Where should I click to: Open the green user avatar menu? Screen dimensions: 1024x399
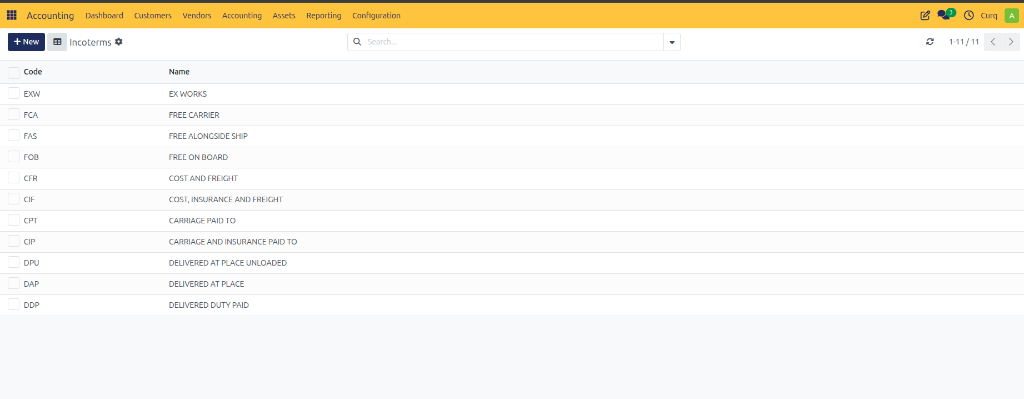pos(1011,15)
